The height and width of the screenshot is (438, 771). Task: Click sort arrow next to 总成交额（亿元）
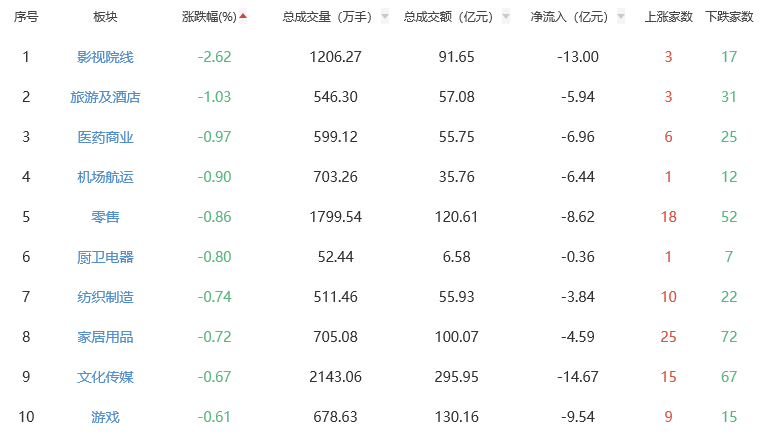coord(506,17)
